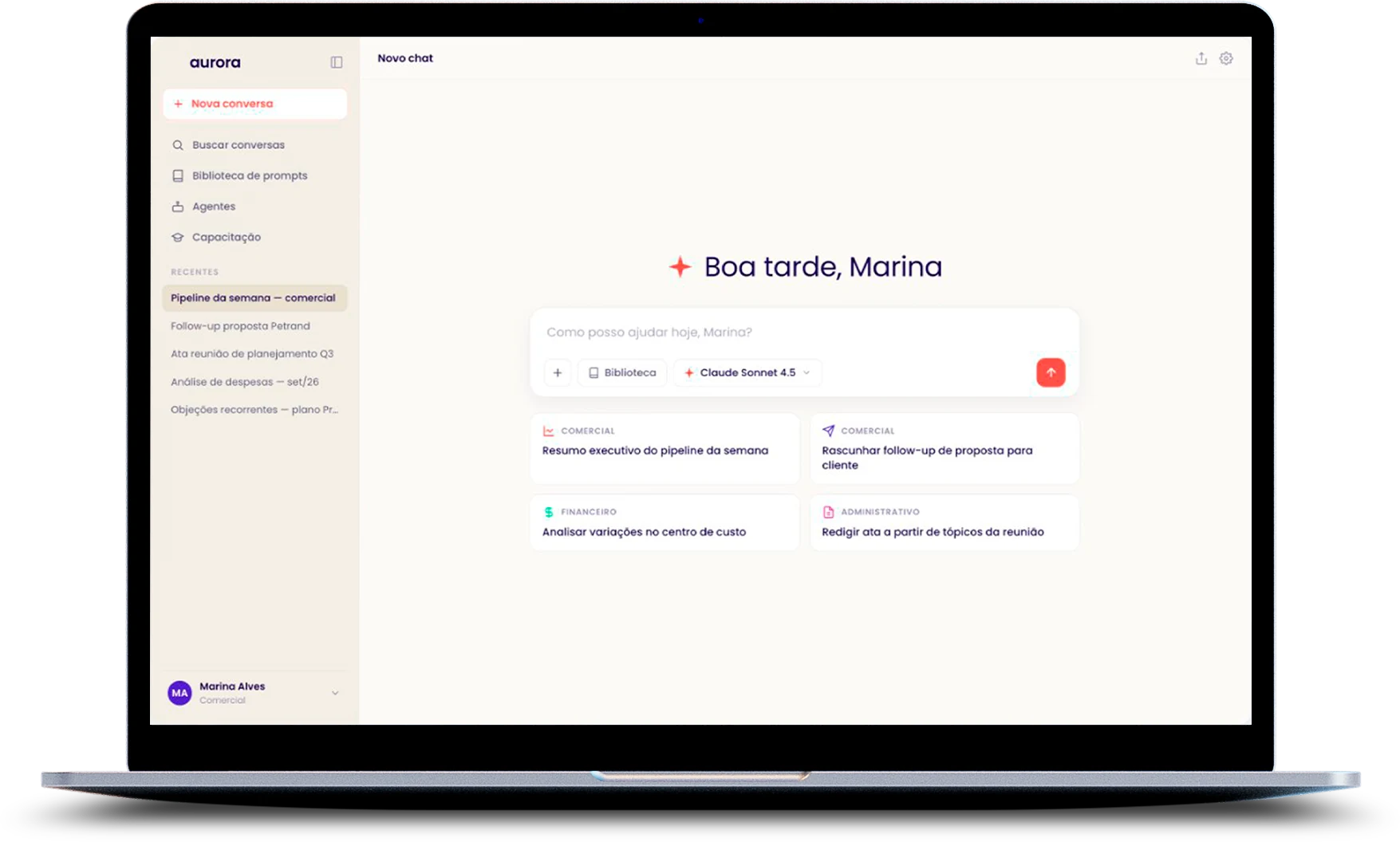Click the book icon beside Biblioteca de prompts

click(x=178, y=175)
